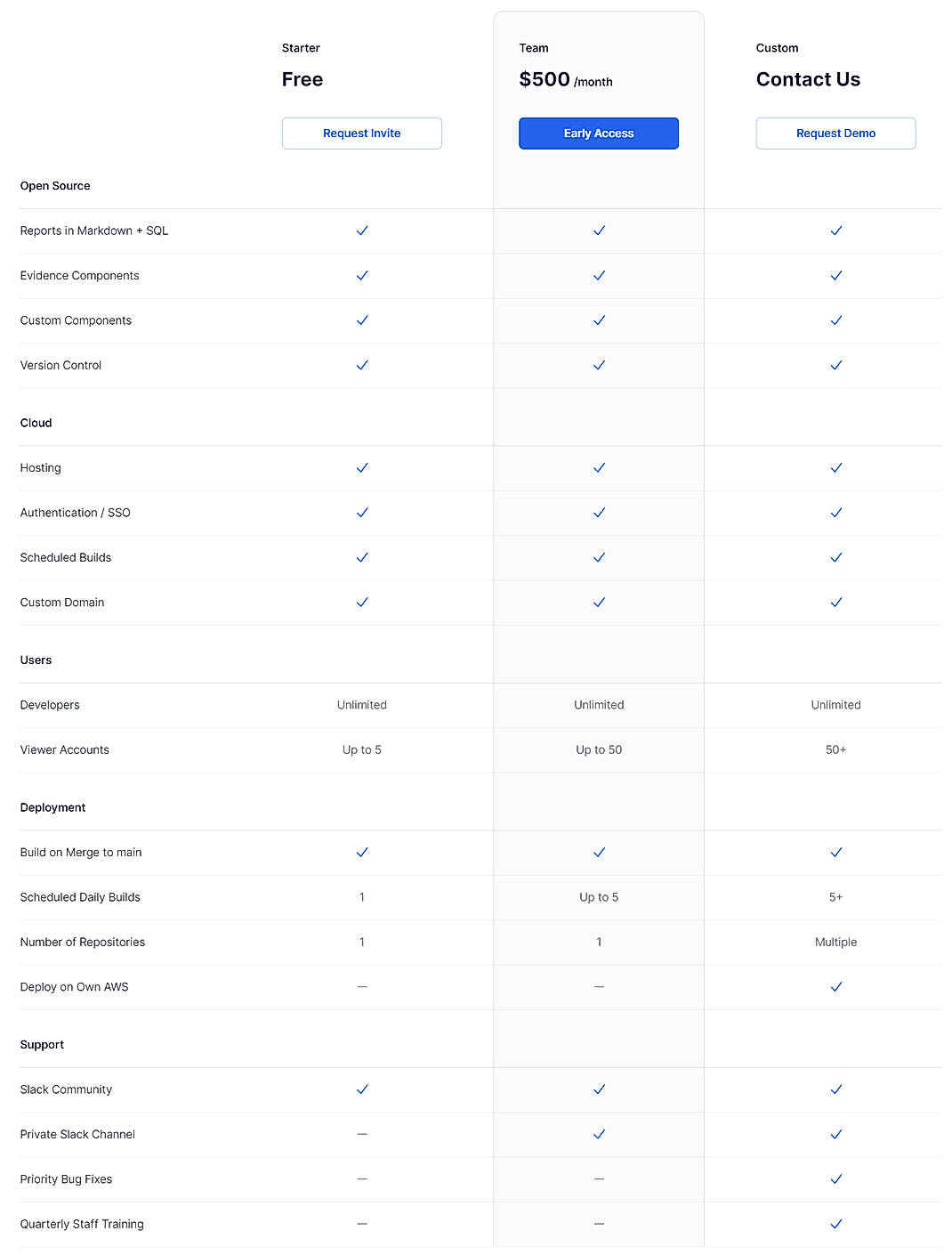The width and height of the screenshot is (952, 1255).
Task: Click the Deploy on Own AWS checkmark for Custom
Action: [835, 986]
